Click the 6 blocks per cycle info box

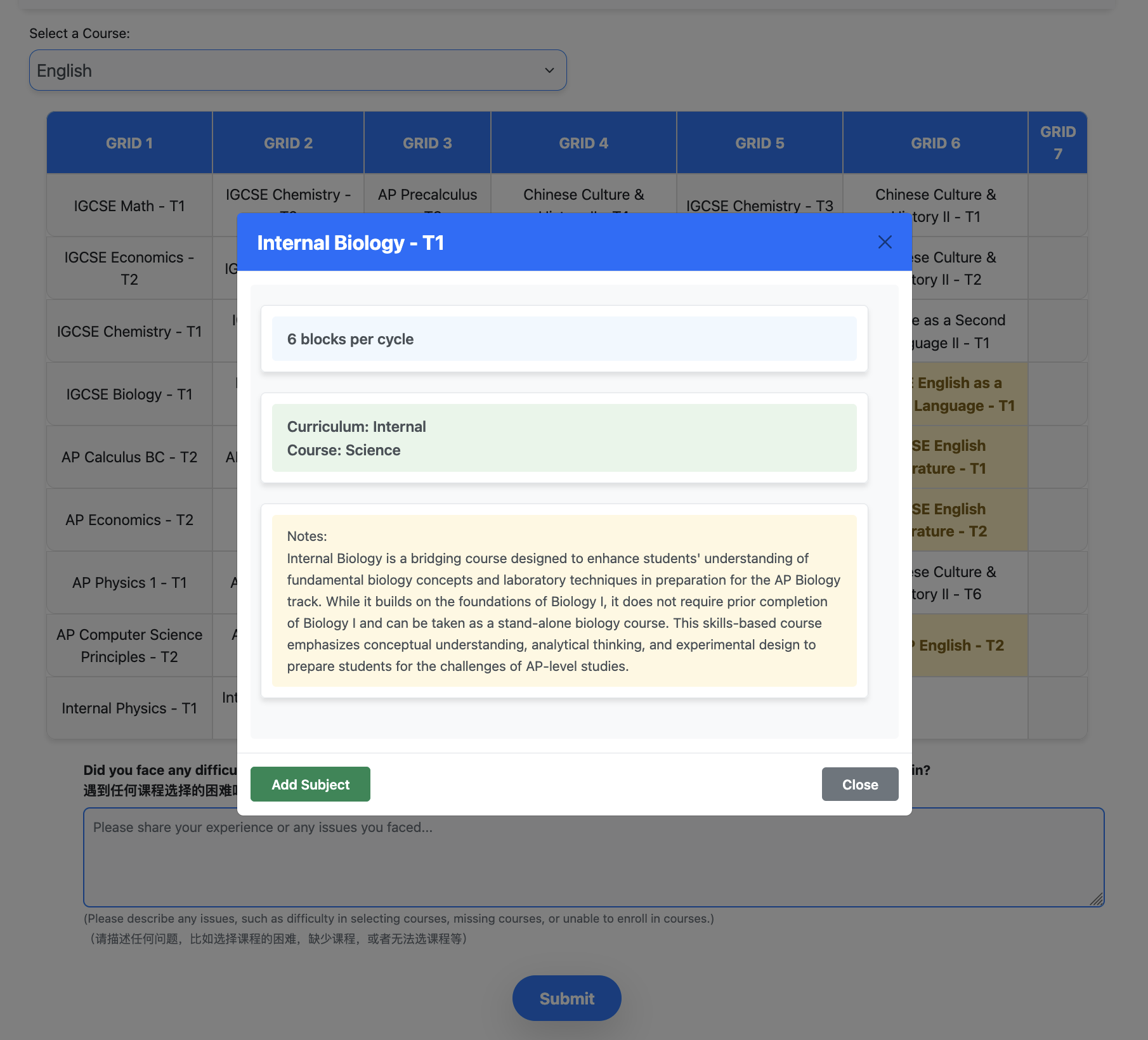pyautogui.click(x=563, y=339)
